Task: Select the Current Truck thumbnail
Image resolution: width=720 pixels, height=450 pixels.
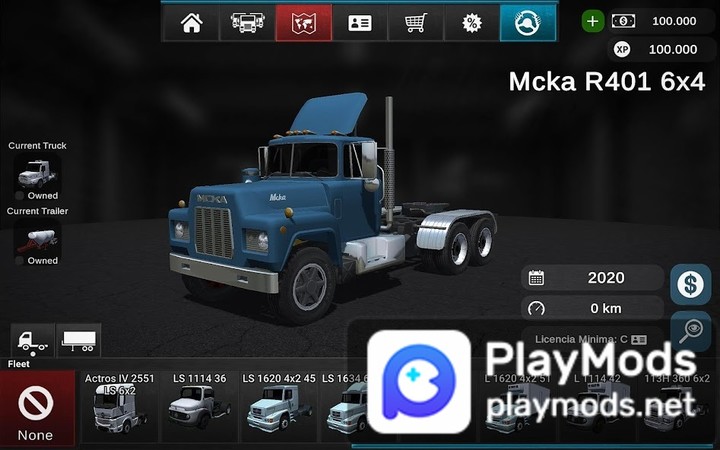Action: (37, 173)
